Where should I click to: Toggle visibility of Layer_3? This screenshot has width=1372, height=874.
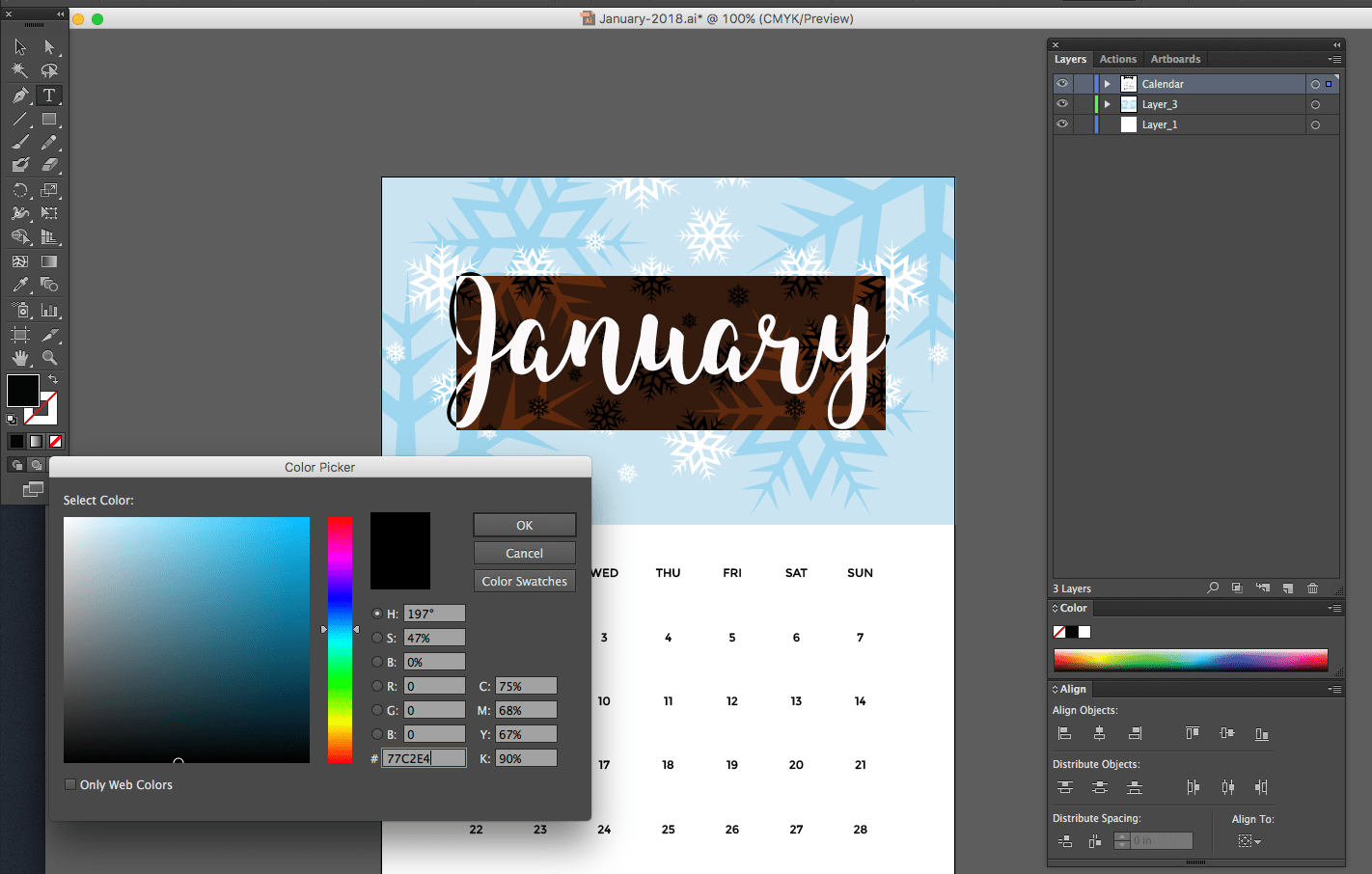coord(1062,104)
